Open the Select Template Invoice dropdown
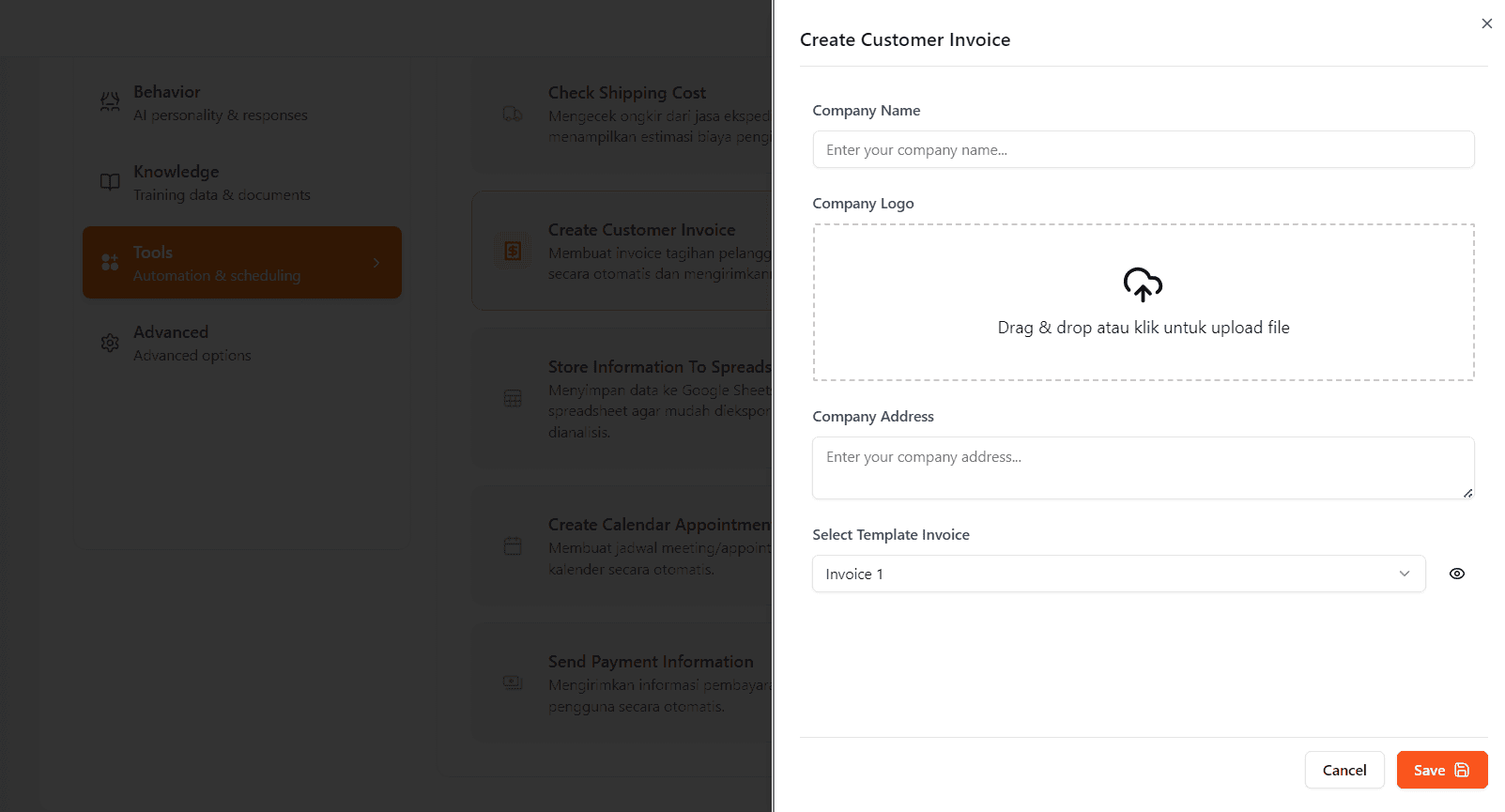Screen dimensions: 1505x812 pyautogui.click(x=1117, y=574)
